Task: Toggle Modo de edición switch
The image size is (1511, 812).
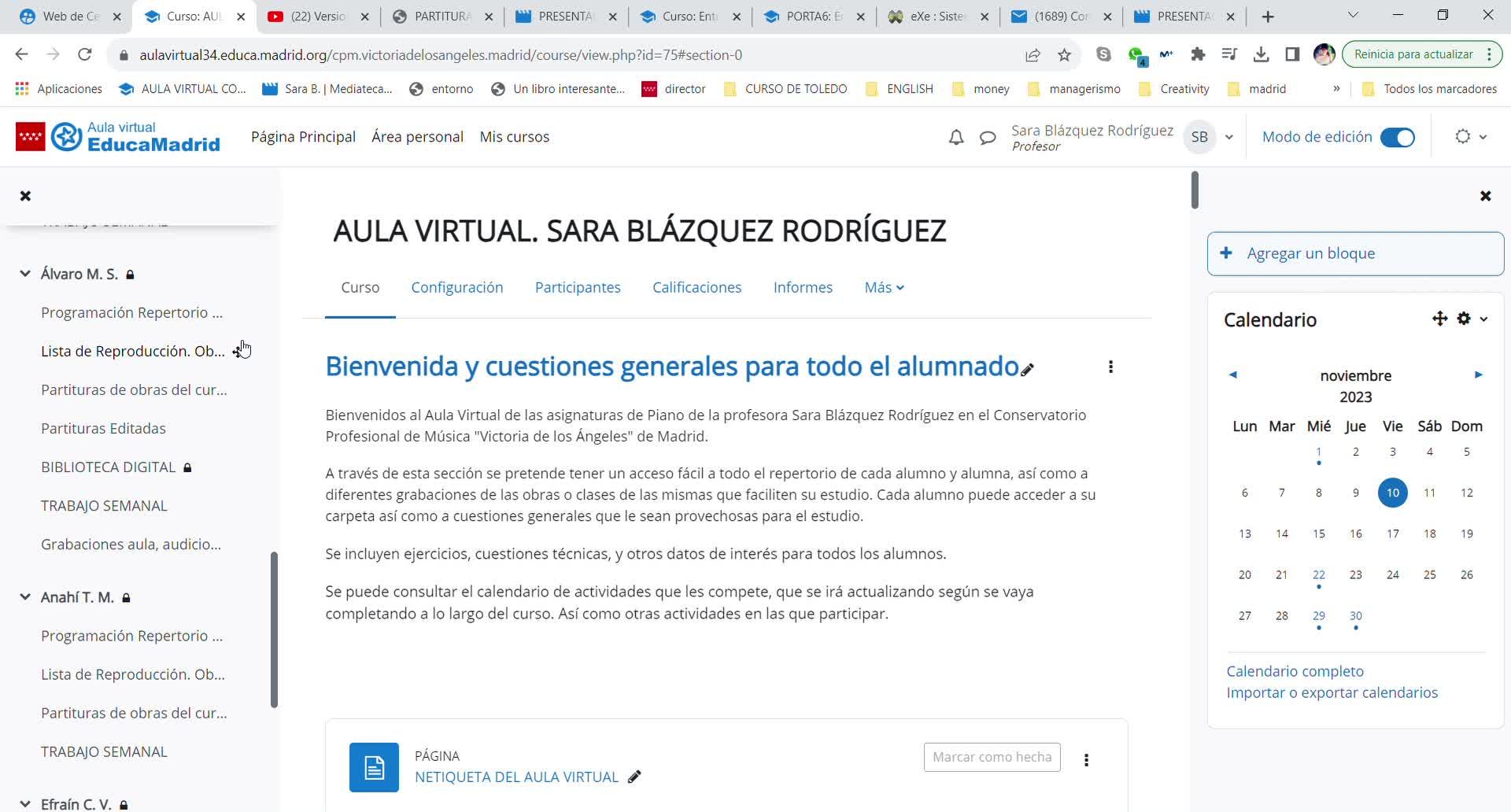Action: pyautogui.click(x=1398, y=138)
